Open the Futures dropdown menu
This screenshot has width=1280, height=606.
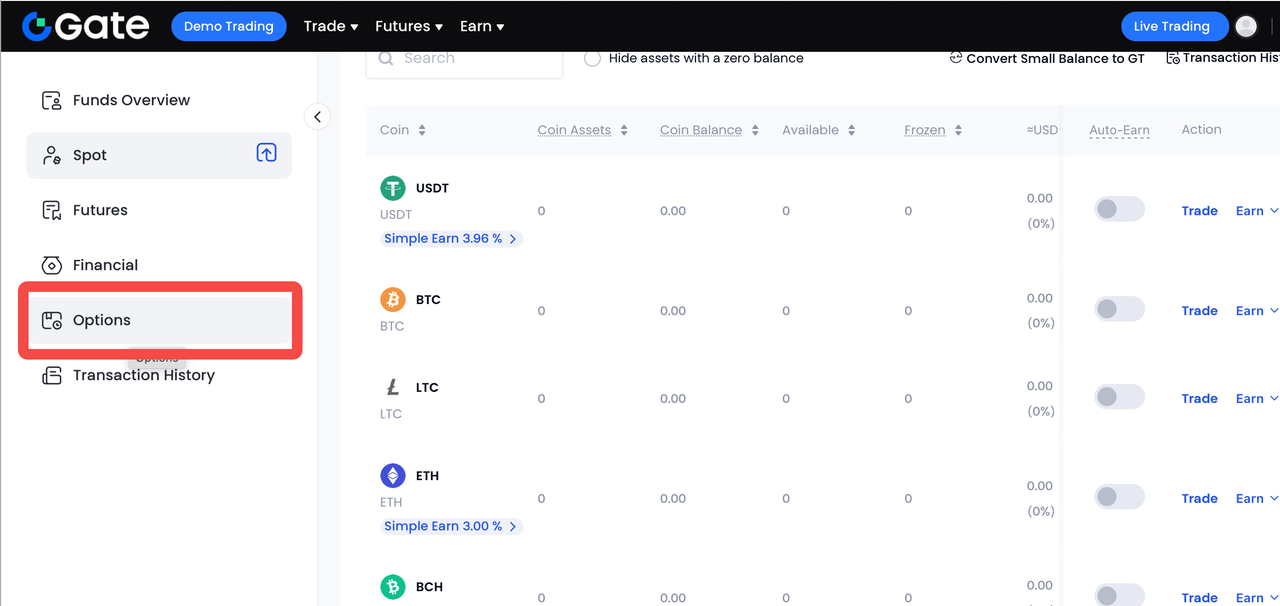[409, 26]
